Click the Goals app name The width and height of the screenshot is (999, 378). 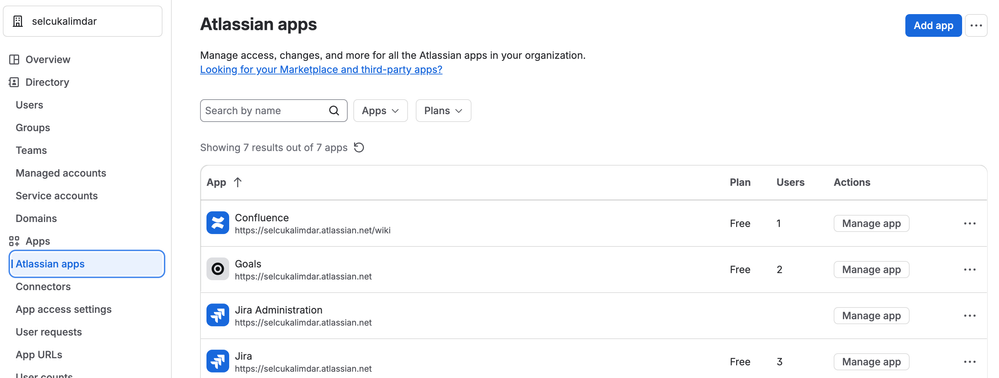tap(248, 263)
